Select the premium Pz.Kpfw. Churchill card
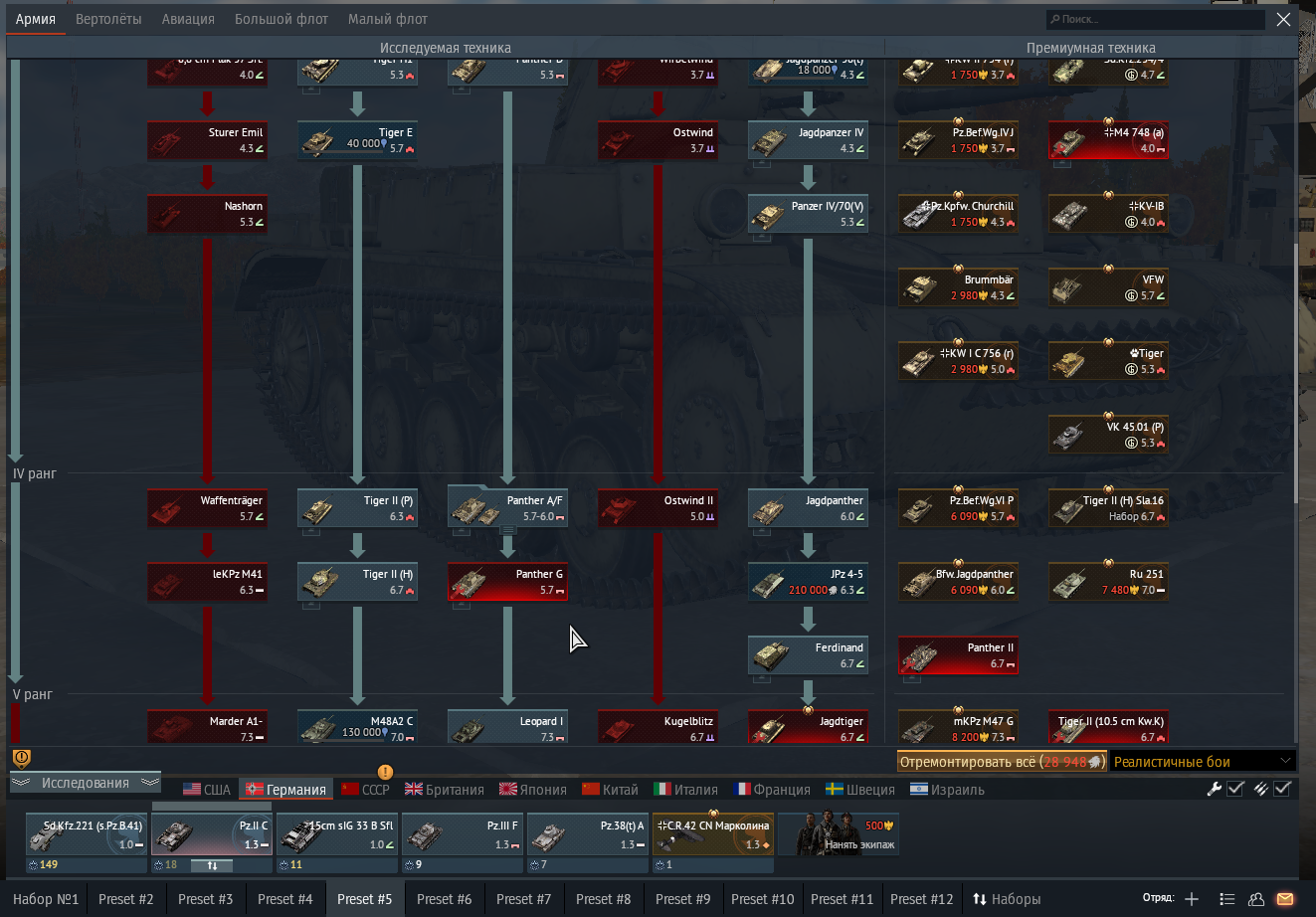The image size is (1316, 917). [958, 214]
